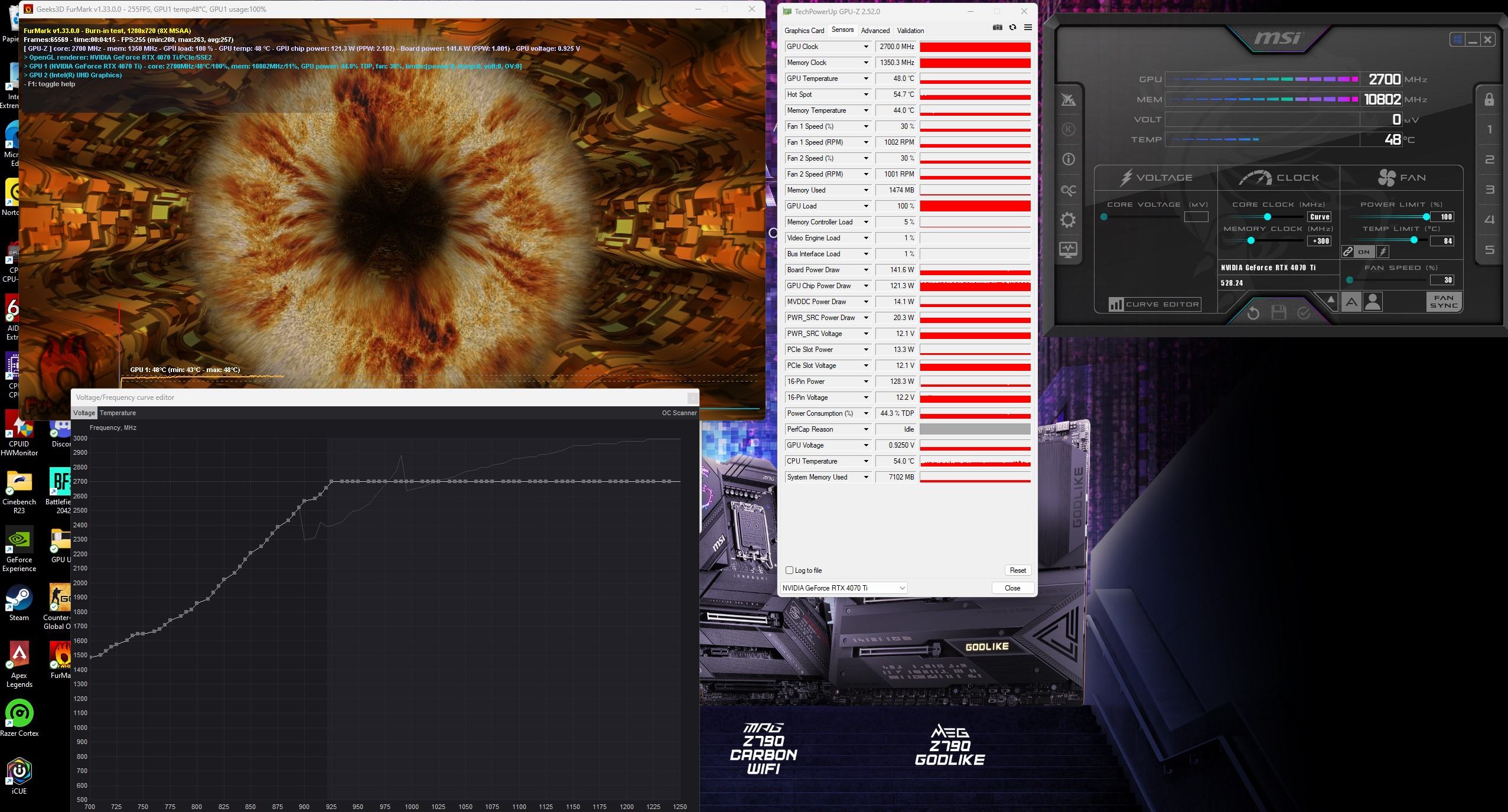Enable the Log to file checkbox
Screen dimensions: 1508x812
click(789, 570)
